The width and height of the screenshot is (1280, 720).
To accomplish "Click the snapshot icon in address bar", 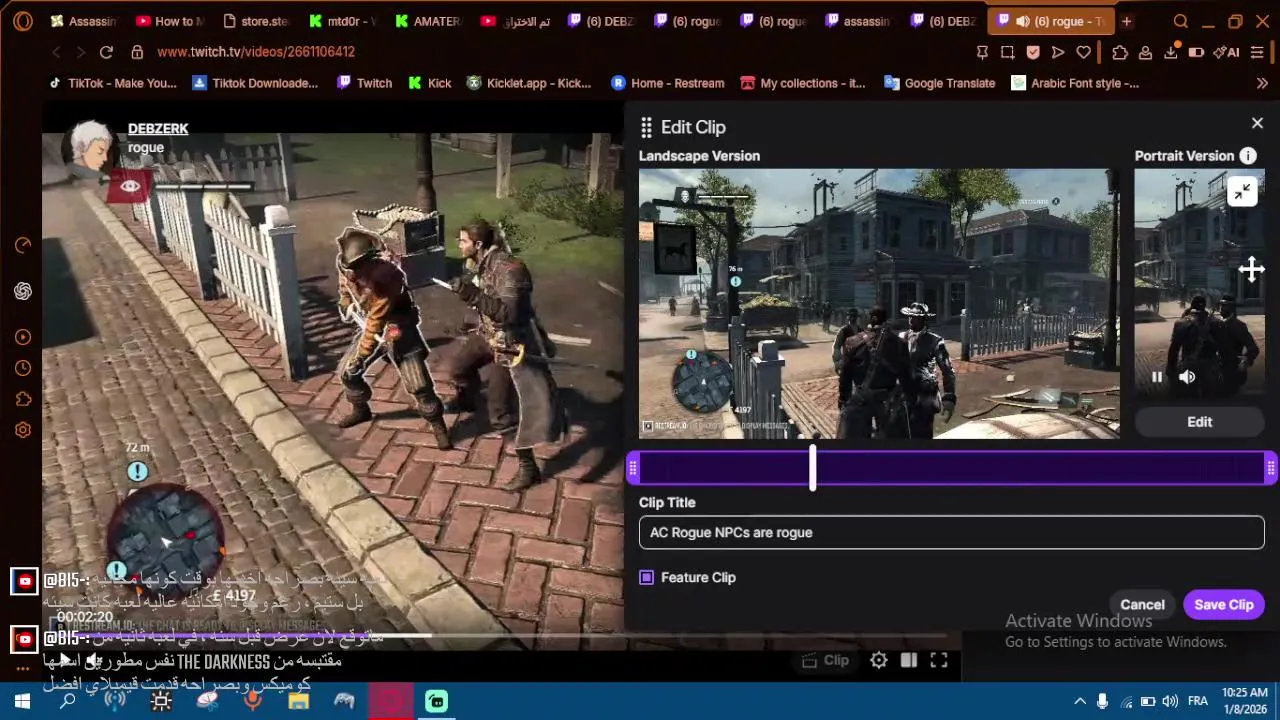I will click(1007, 52).
